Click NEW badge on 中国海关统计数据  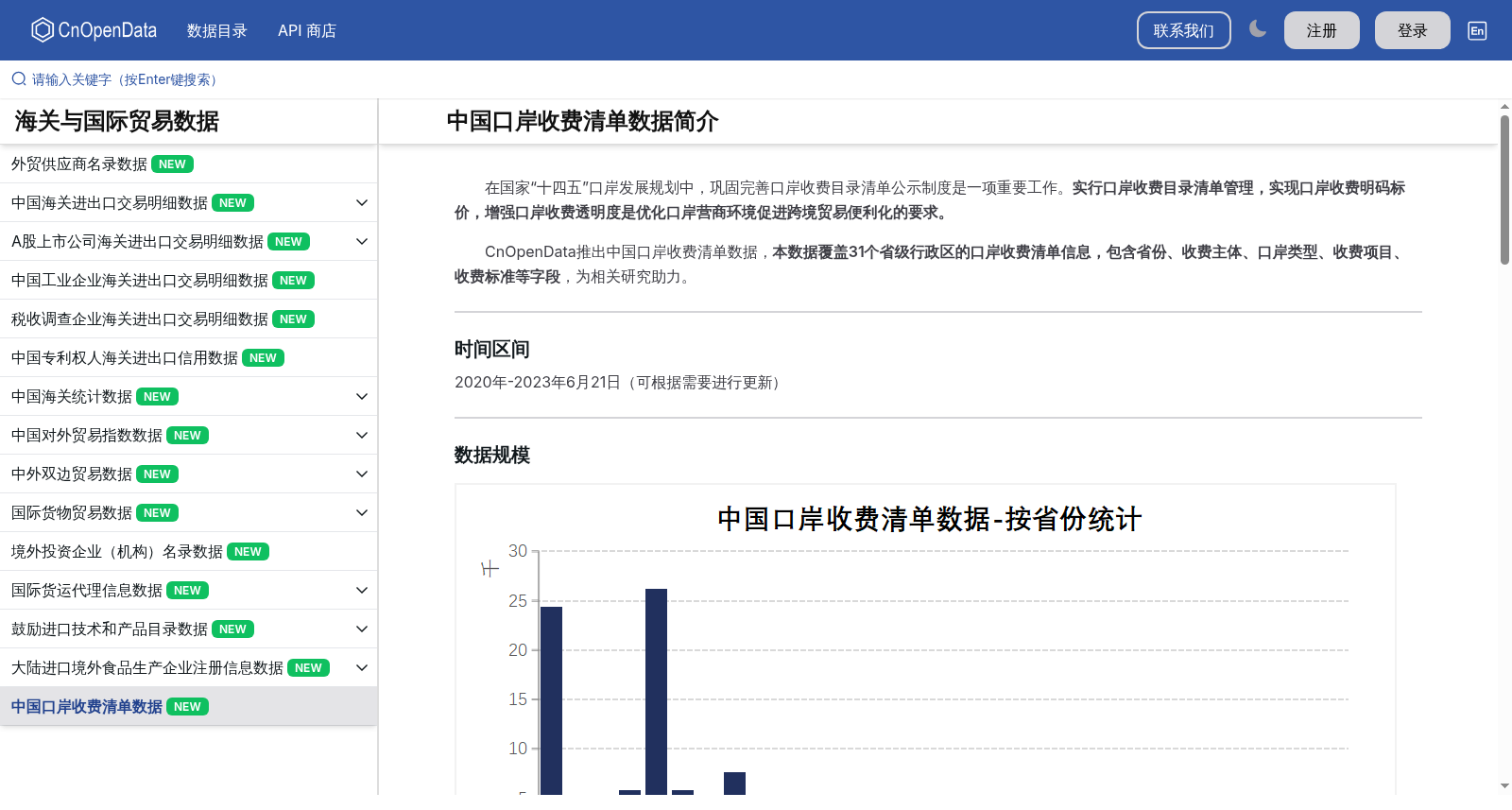point(157,396)
